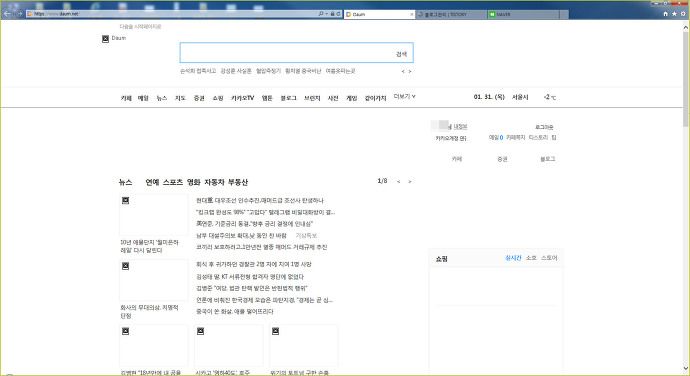Image resolution: width=690 pixels, height=376 pixels.
Task: Open 내정보 account info link
Action: point(460,127)
